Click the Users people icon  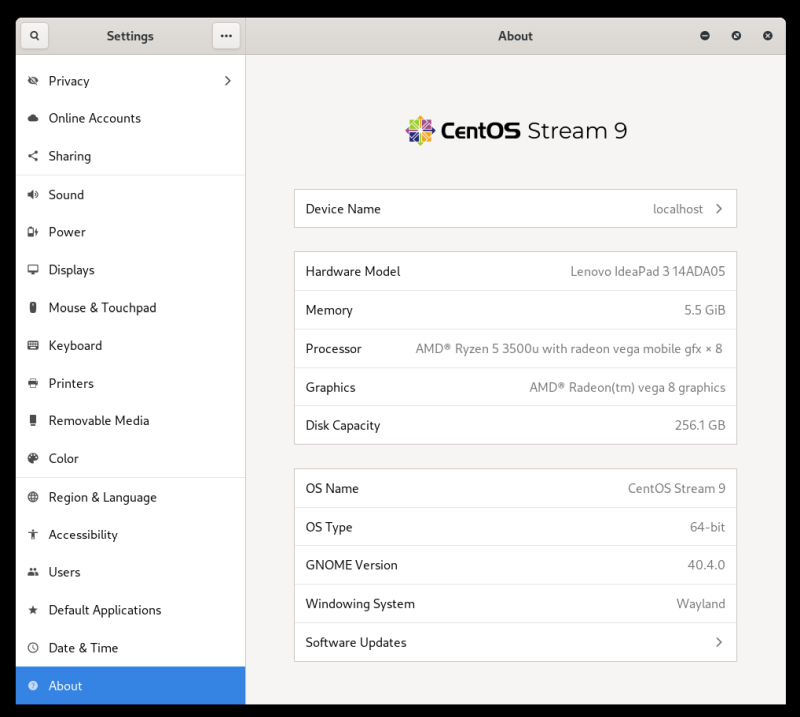click(x=33, y=572)
